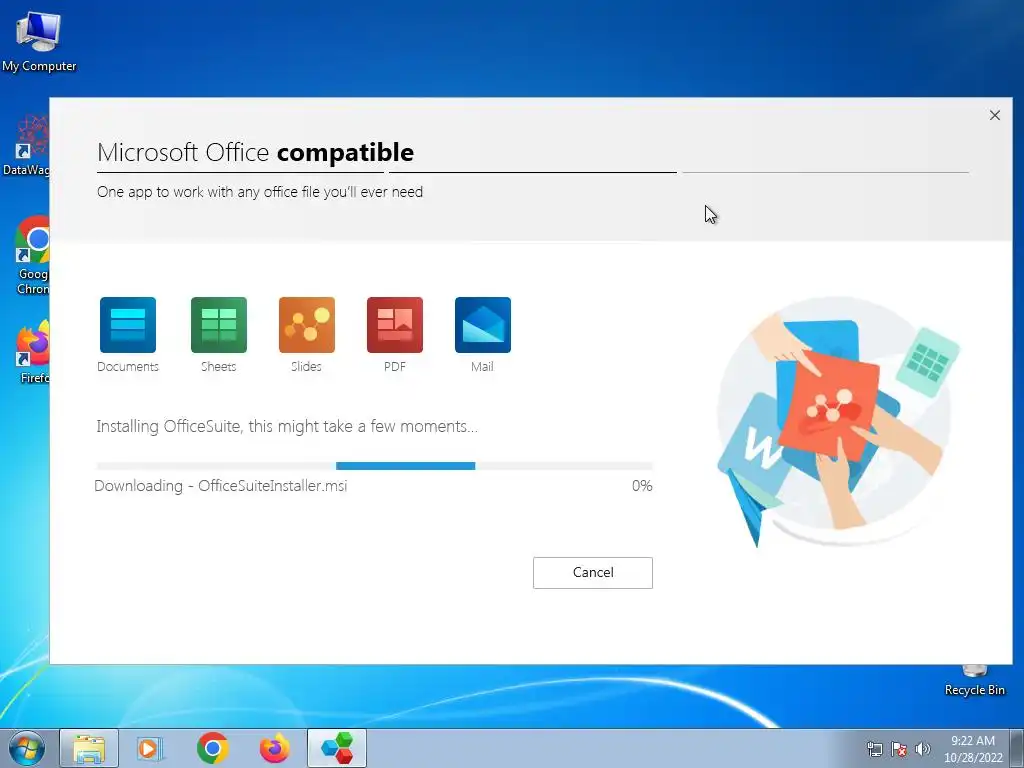Open the taskbar clock and date
Screen dimensions: 1024x768
coord(972,749)
